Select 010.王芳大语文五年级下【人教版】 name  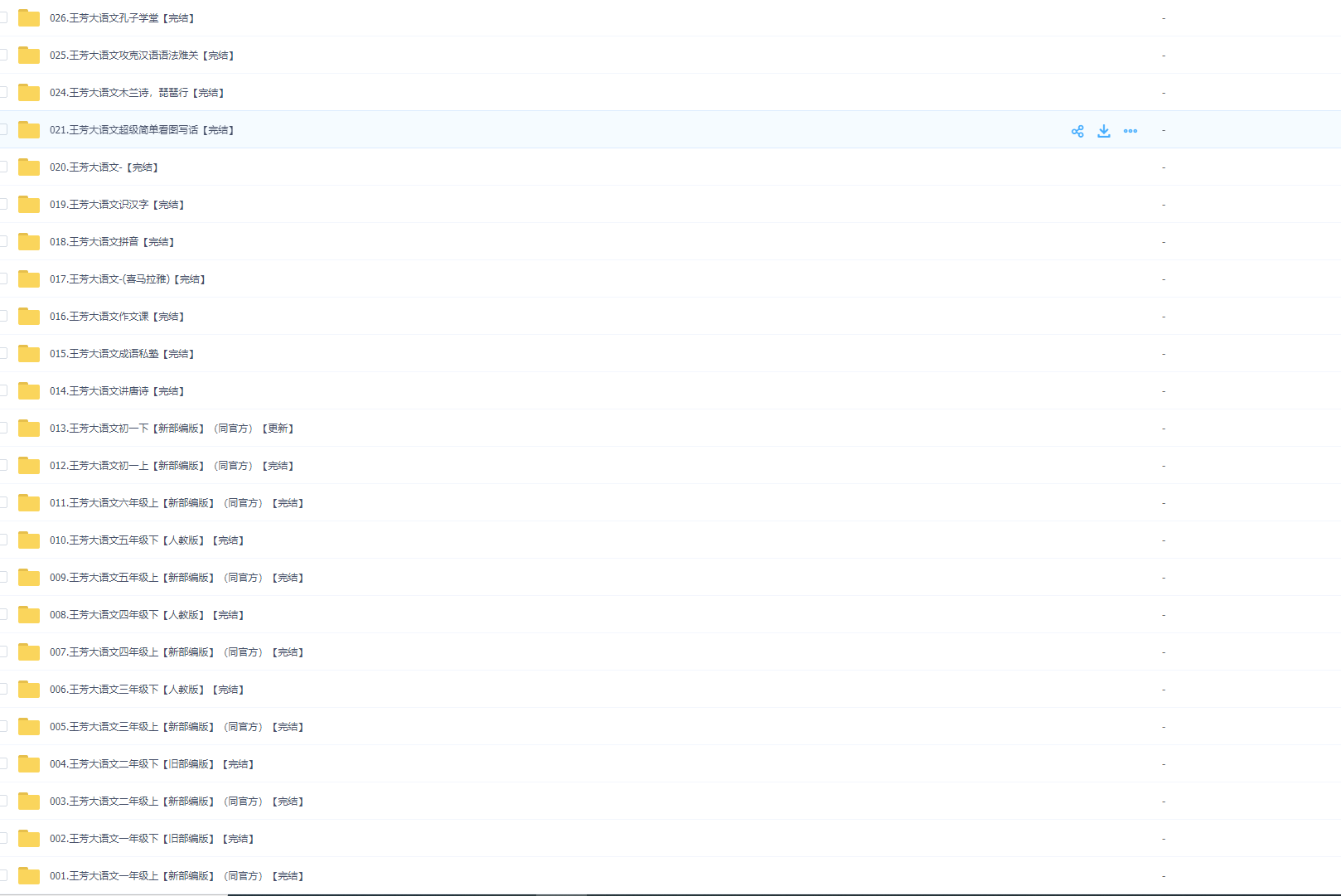coord(147,540)
